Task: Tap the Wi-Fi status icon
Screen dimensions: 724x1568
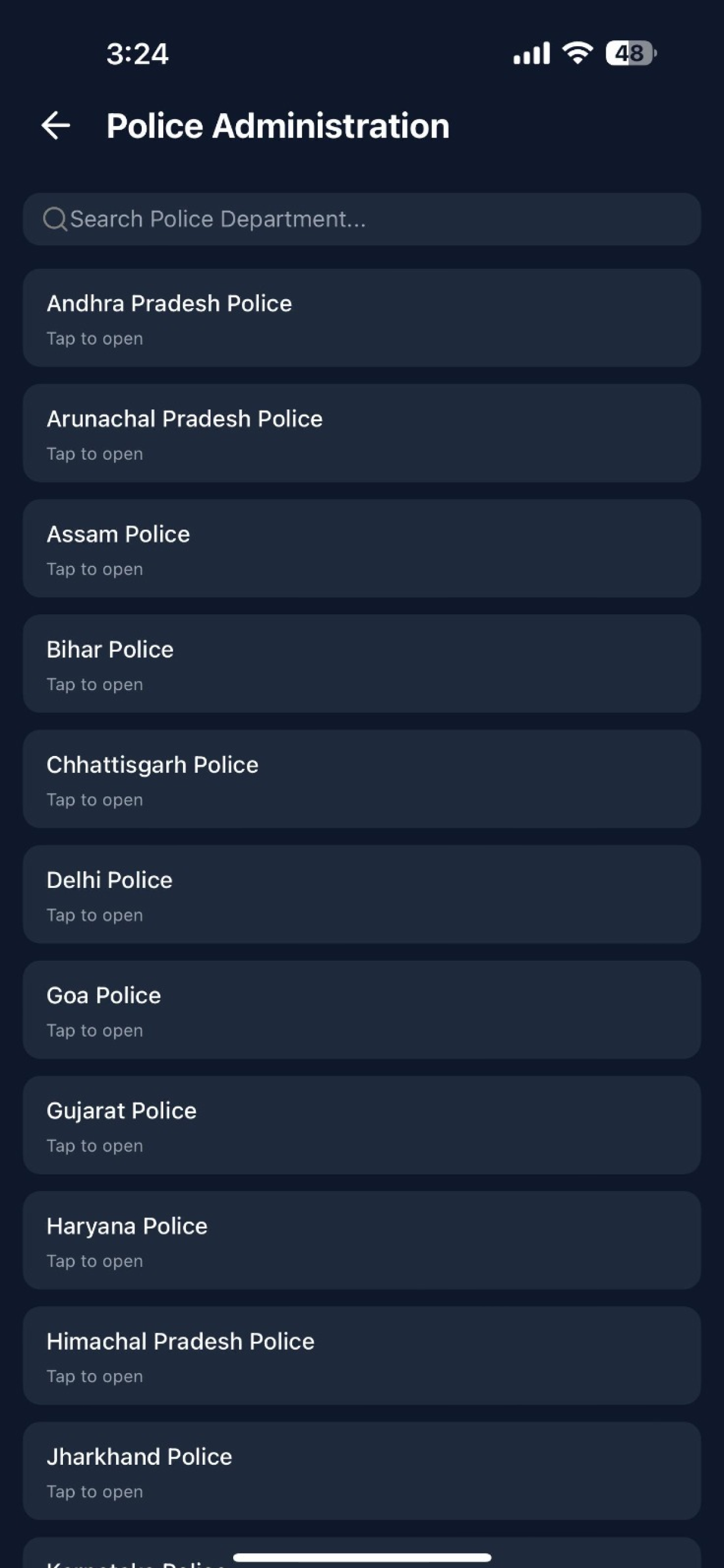Action: pyautogui.click(x=577, y=53)
